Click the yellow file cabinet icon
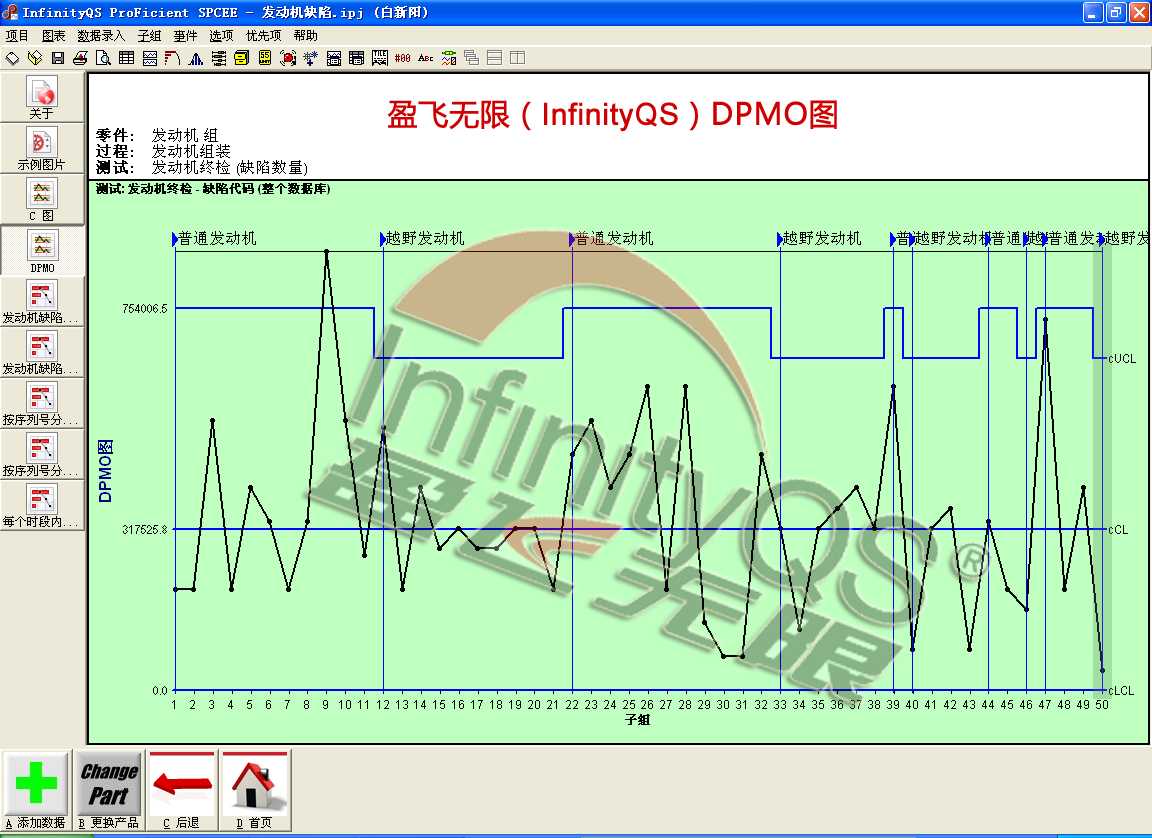Viewport: 1152px width, 838px height. pyautogui.click(x=242, y=58)
